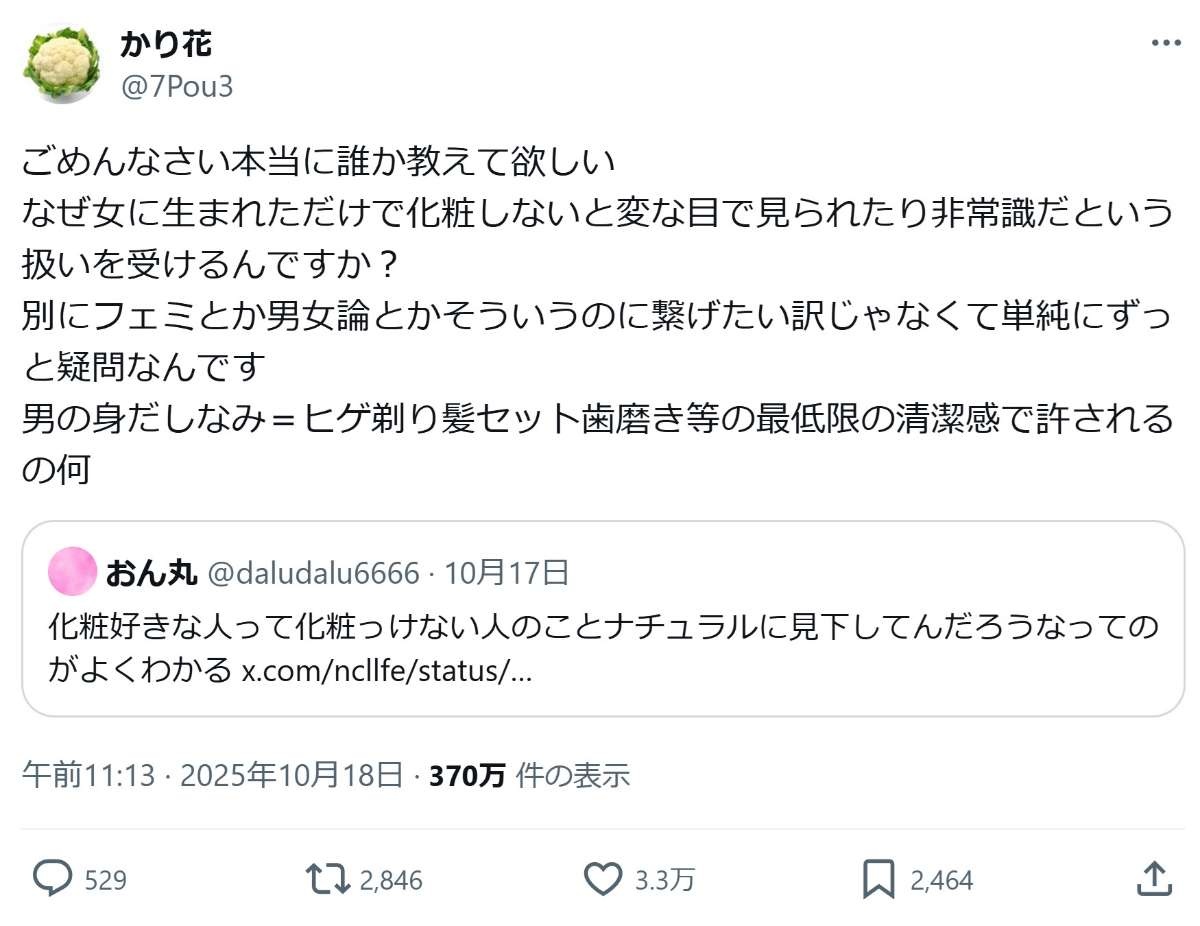Screen dimensions: 1200x926
Task: Click the 2,846 reposts count
Action: click(391, 880)
